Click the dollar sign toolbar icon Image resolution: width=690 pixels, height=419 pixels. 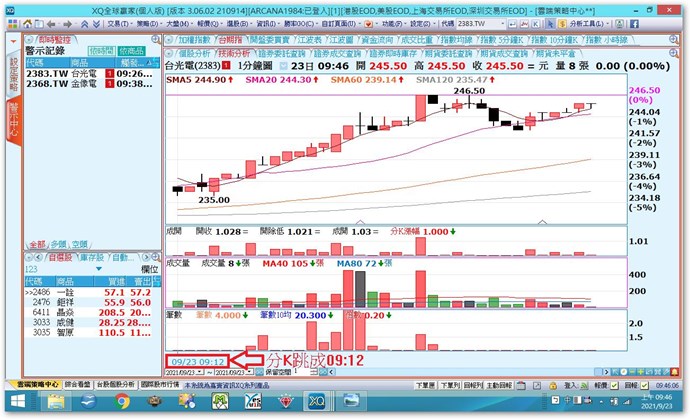pyautogui.click(x=562, y=24)
